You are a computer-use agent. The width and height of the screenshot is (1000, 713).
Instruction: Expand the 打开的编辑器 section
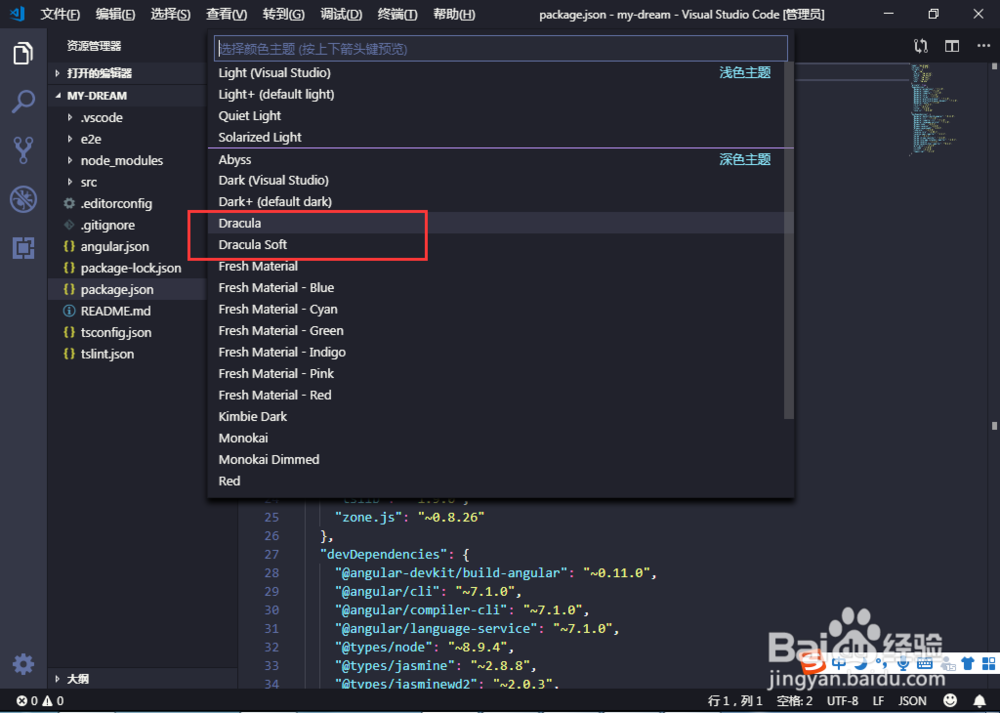pos(128,73)
